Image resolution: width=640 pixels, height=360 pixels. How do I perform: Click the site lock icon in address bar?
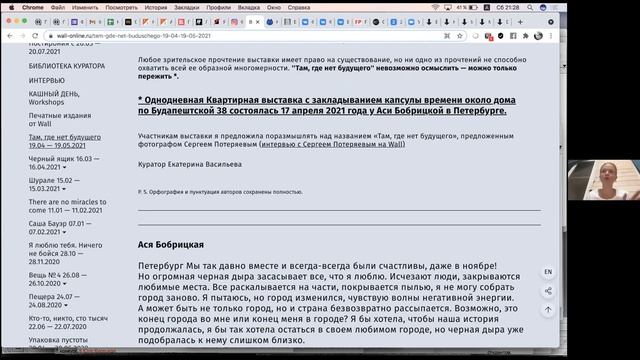[51, 36]
